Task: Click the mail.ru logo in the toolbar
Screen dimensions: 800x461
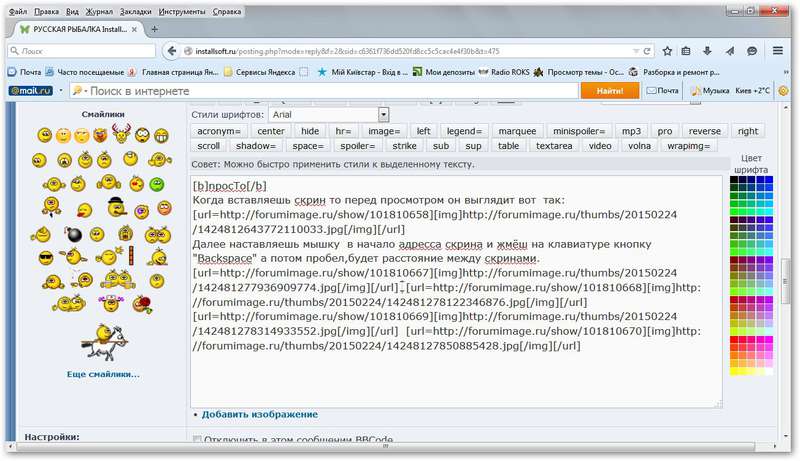Action: tap(31, 91)
